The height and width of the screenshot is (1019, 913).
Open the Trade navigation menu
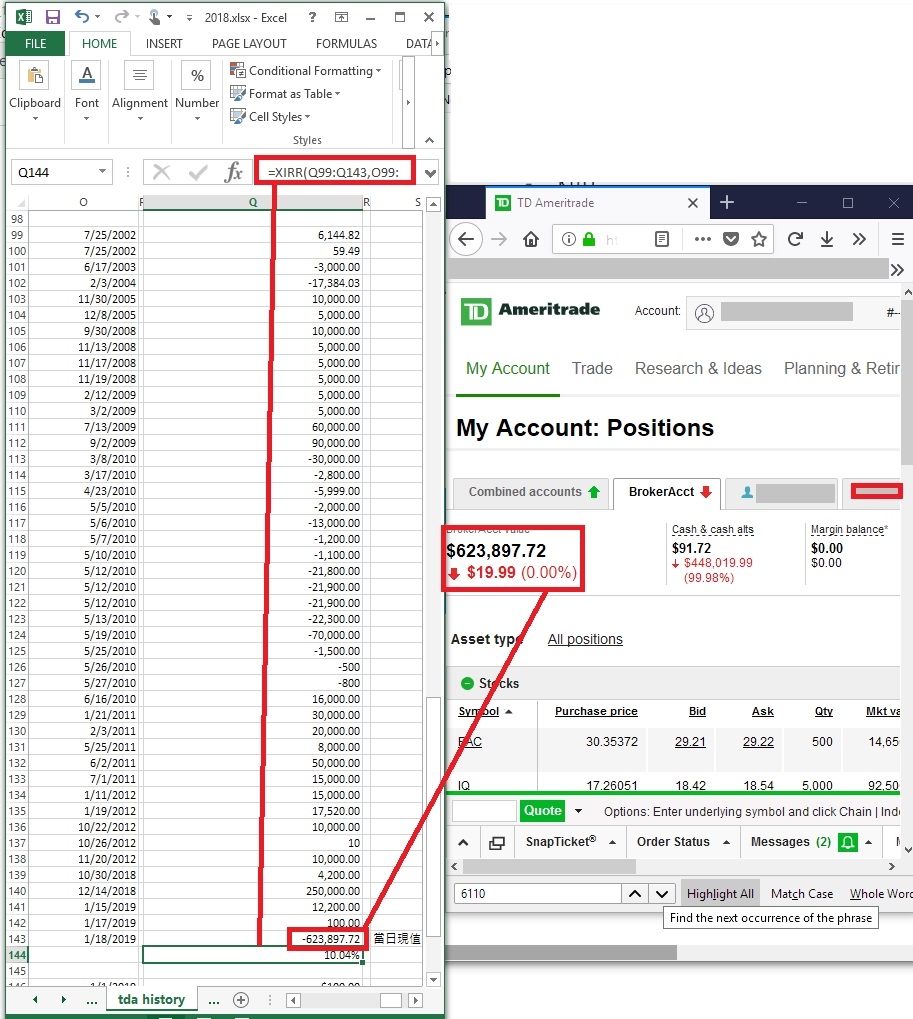tap(592, 368)
